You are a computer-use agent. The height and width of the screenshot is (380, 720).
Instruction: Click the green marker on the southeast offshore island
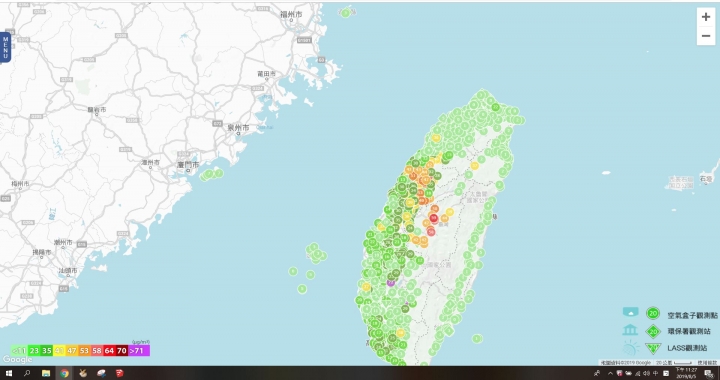478,339
